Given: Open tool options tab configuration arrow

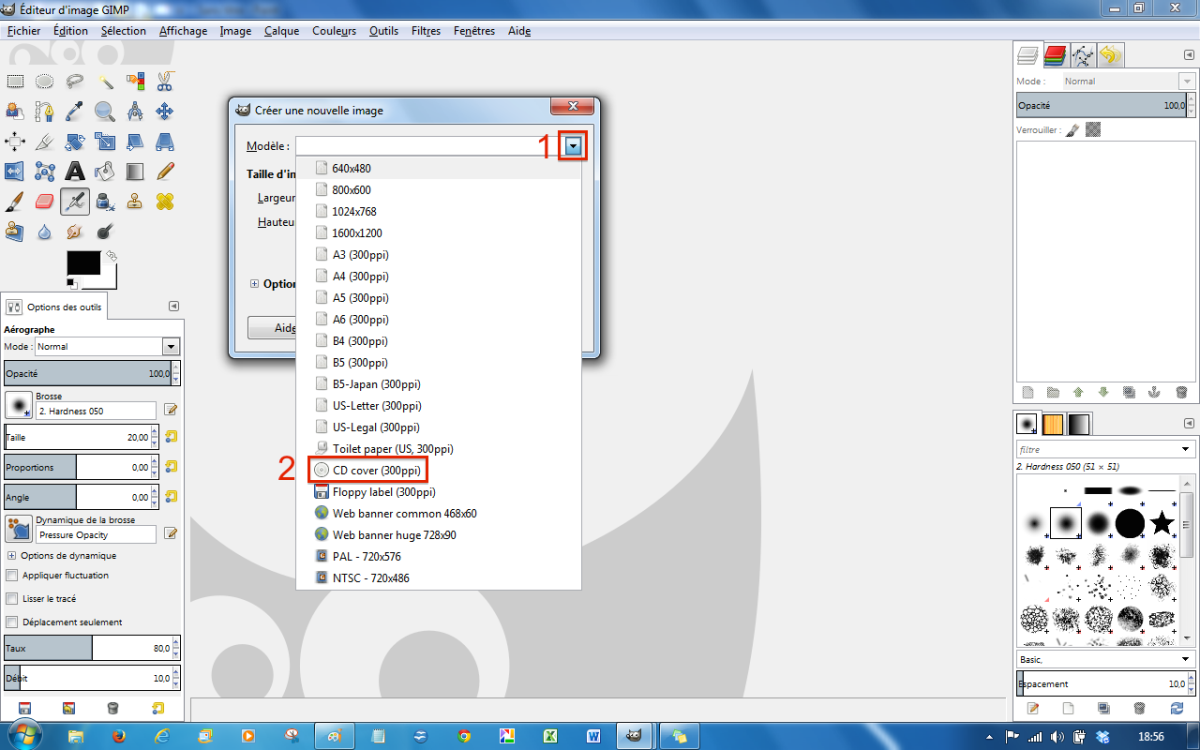Looking at the screenshot, I should point(174,306).
